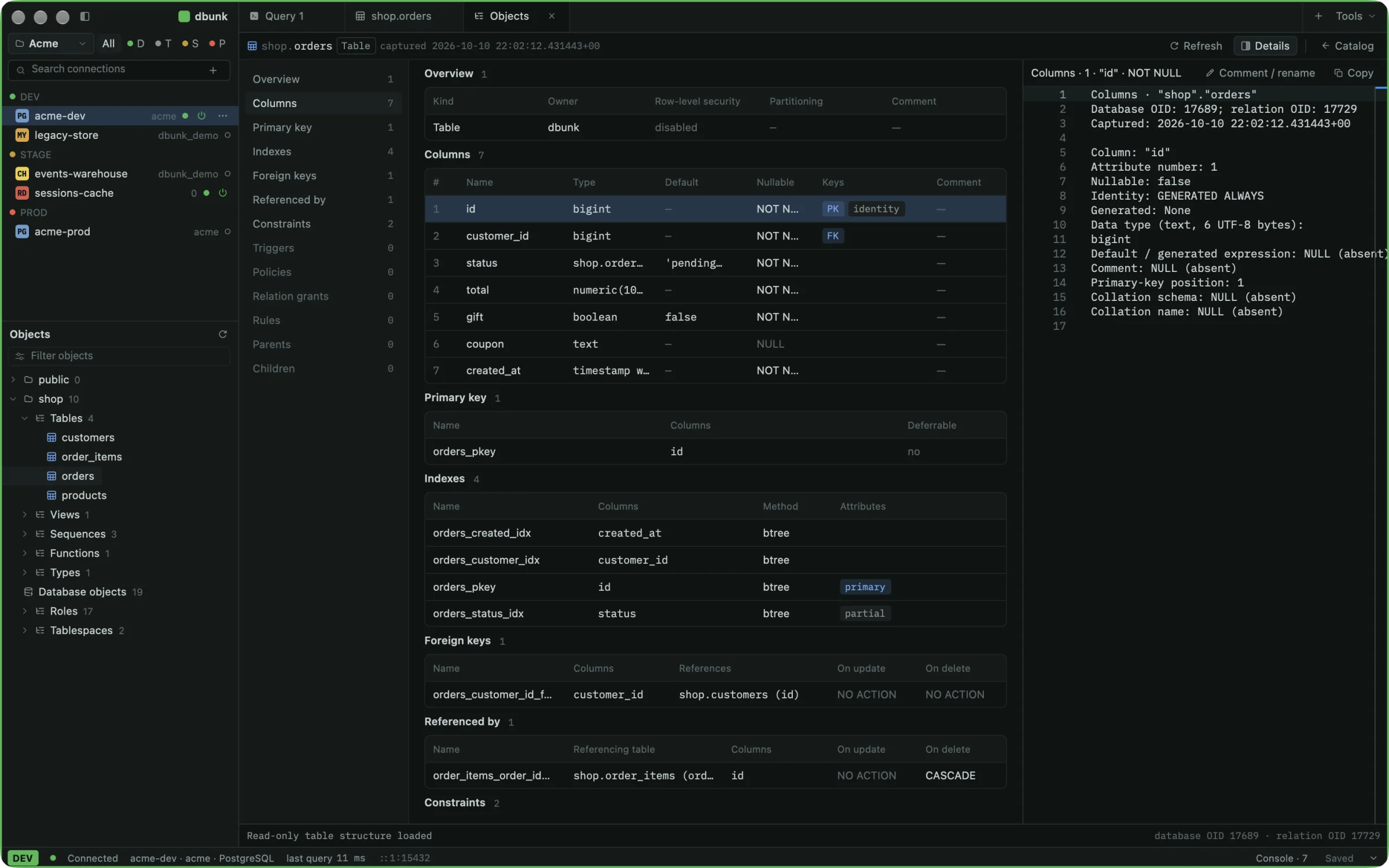The height and width of the screenshot is (868, 1389).
Task: Show All connections filter
Action: click(108, 43)
